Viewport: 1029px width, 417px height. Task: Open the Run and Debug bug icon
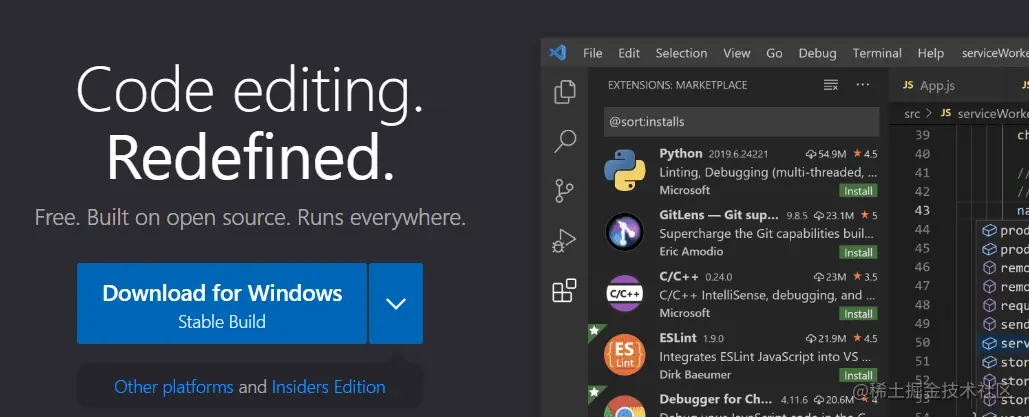tap(564, 241)
